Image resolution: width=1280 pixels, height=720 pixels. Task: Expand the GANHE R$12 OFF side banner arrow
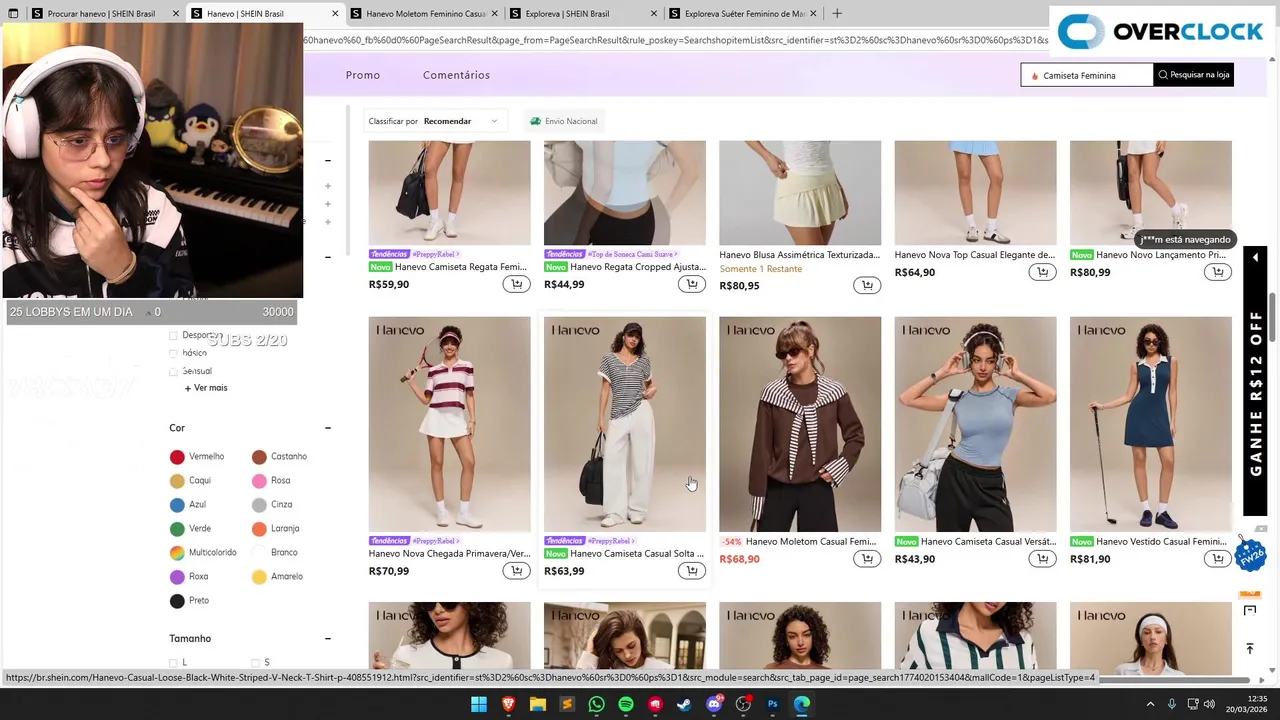point(1255,258)
